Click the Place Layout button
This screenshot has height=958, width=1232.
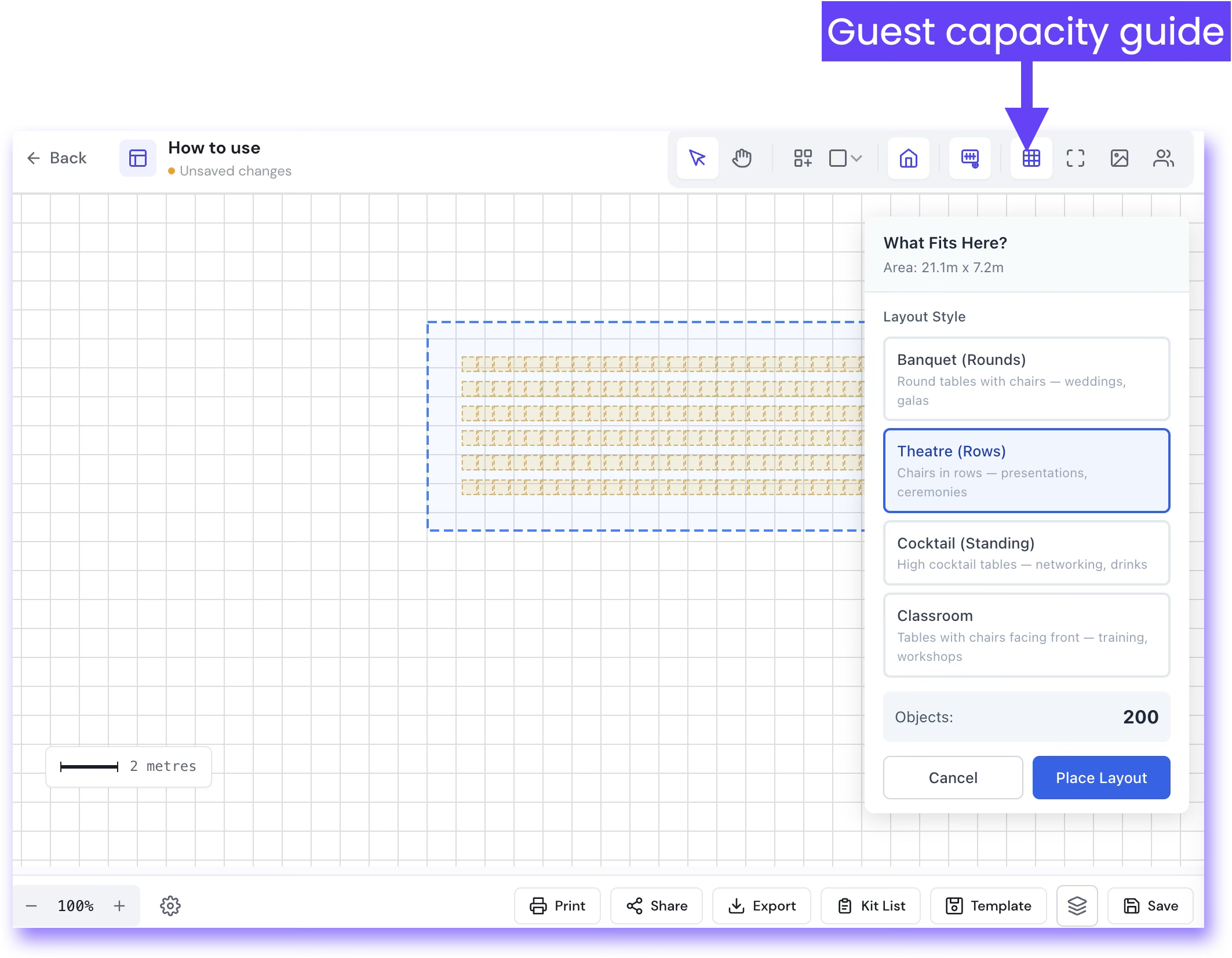click(1102, 777)
